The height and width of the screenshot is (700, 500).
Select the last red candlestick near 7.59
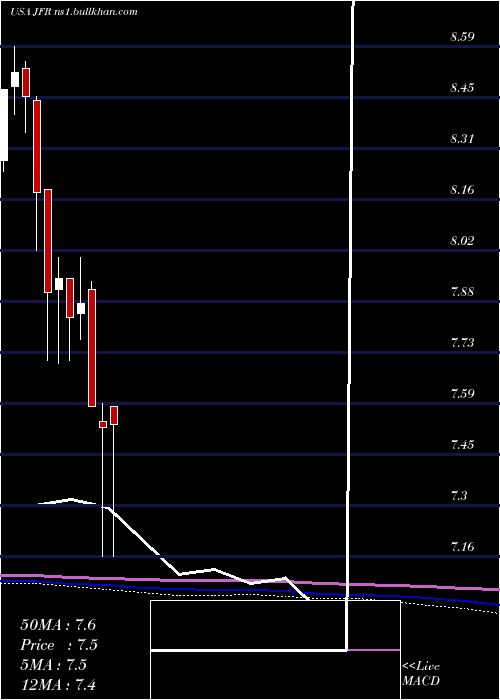[114, 415]
